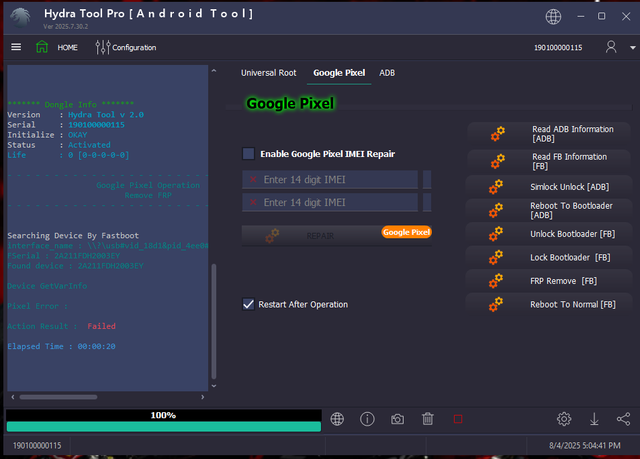Click log scroll right arrow
Viewport: 640px width, 459px height.
[202, 397]
